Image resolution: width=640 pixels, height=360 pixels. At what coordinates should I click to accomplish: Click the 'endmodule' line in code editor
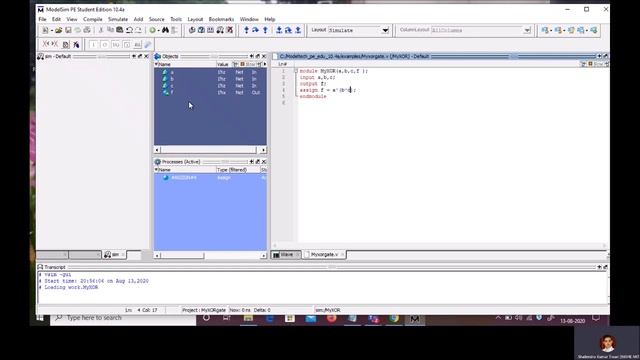click(313, 97)
